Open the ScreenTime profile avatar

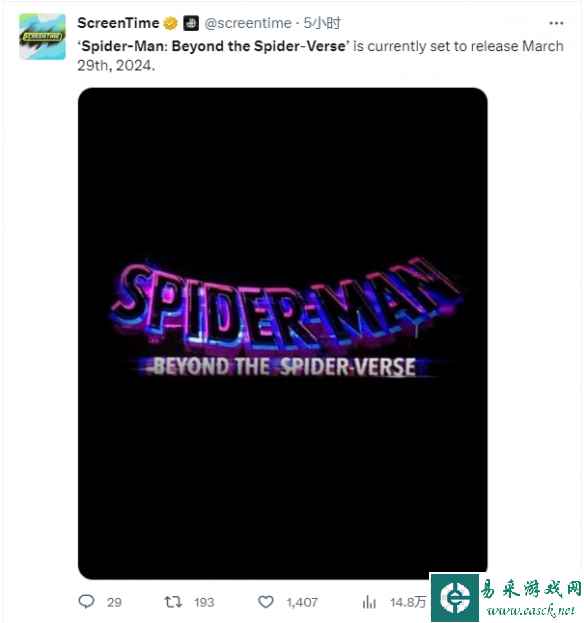[x=43, y=37]
